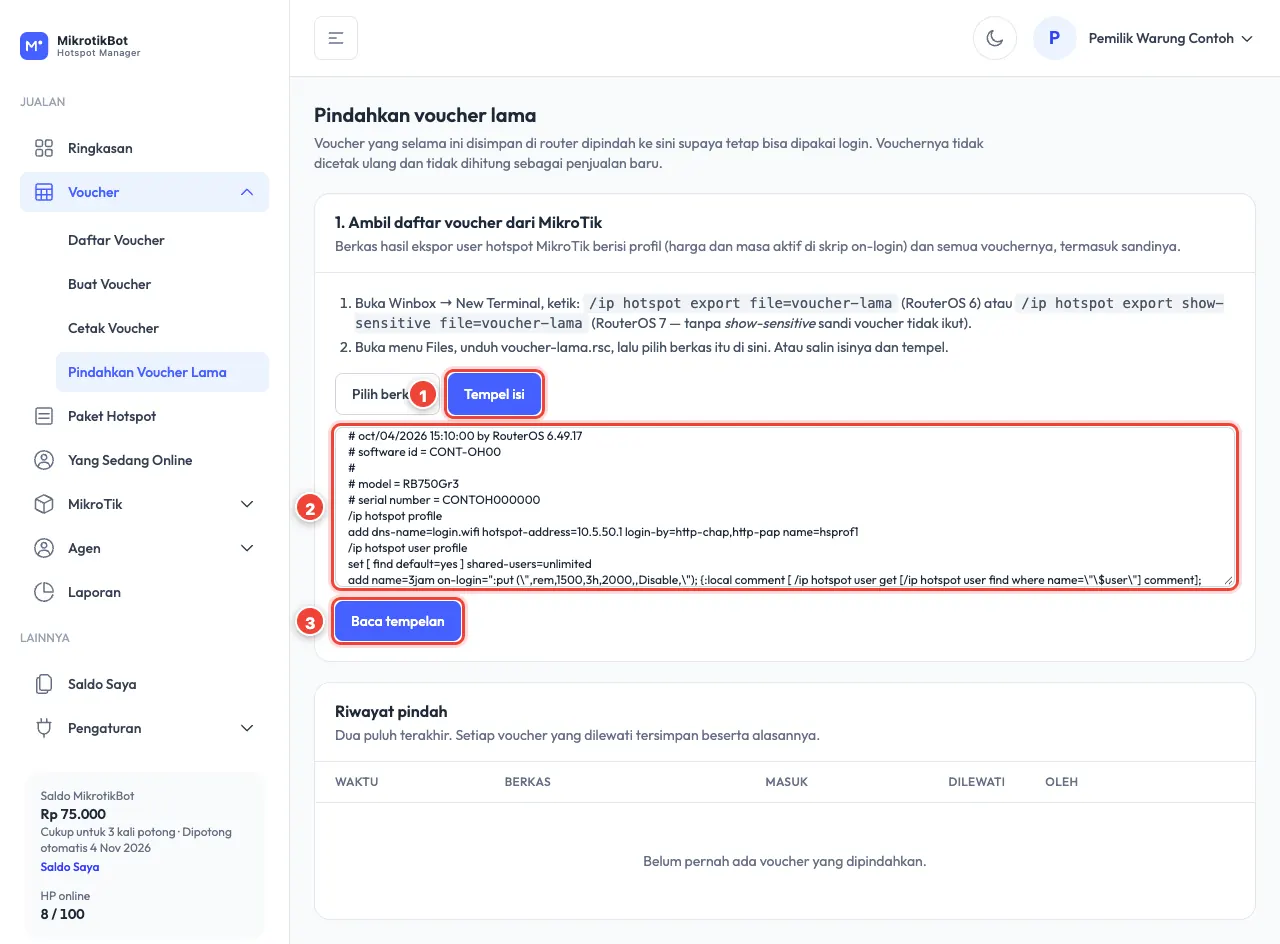This screenshot has width=1280, height=944.
Task: Select Cetak Voucher menu item
Action: 162,328
